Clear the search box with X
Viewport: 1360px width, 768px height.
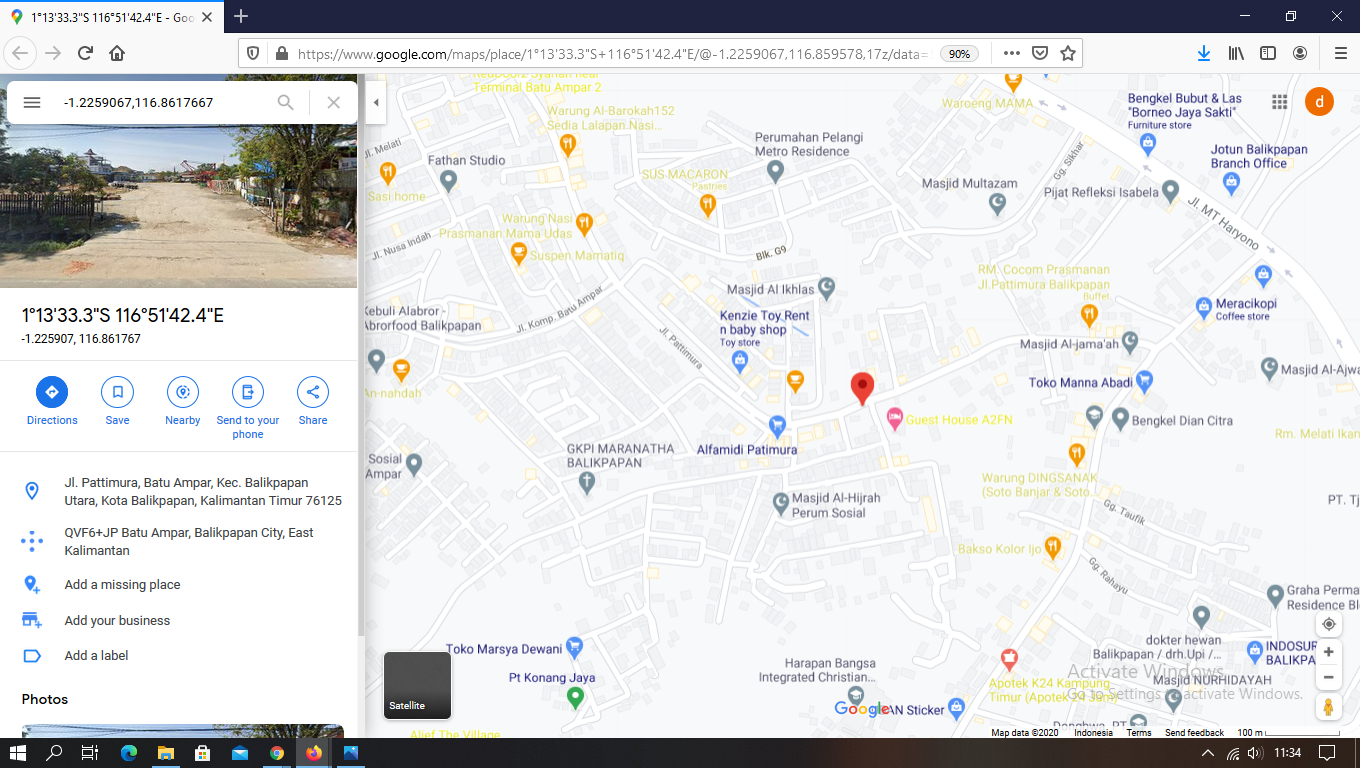click(x=334, y=102)
